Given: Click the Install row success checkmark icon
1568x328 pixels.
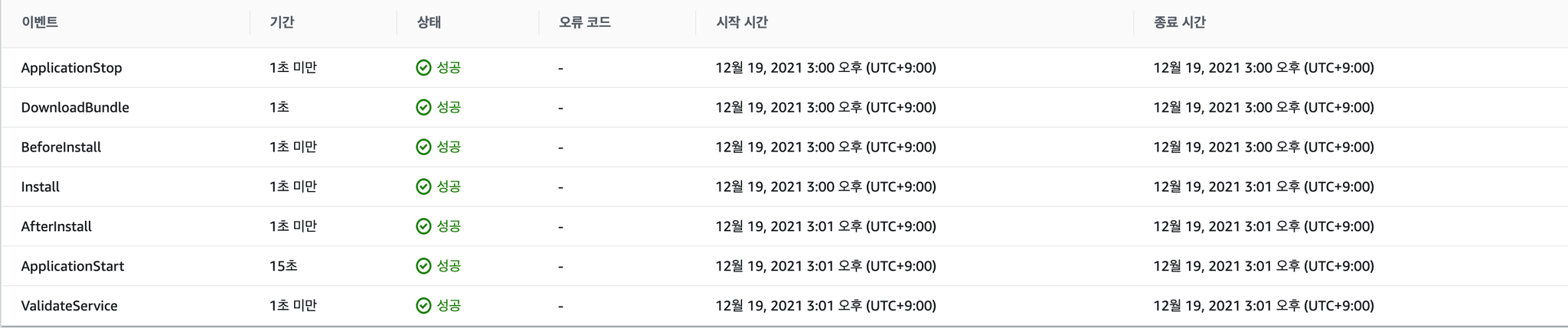Looking at the screenshot, I should (x=423, y=187).
